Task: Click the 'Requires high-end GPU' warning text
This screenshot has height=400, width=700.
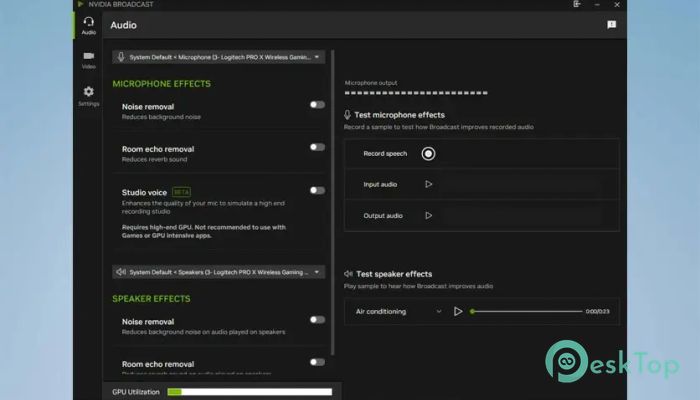Action: [x=204, y=231]
